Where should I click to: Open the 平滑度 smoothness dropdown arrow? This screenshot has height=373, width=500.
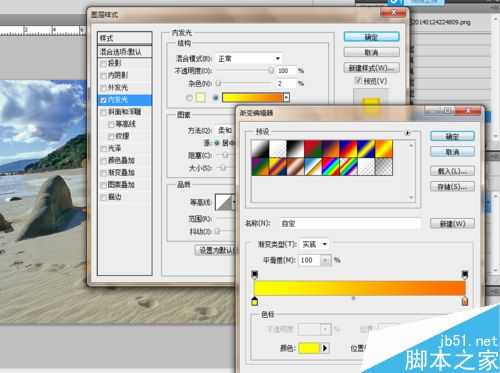[326, 260]
